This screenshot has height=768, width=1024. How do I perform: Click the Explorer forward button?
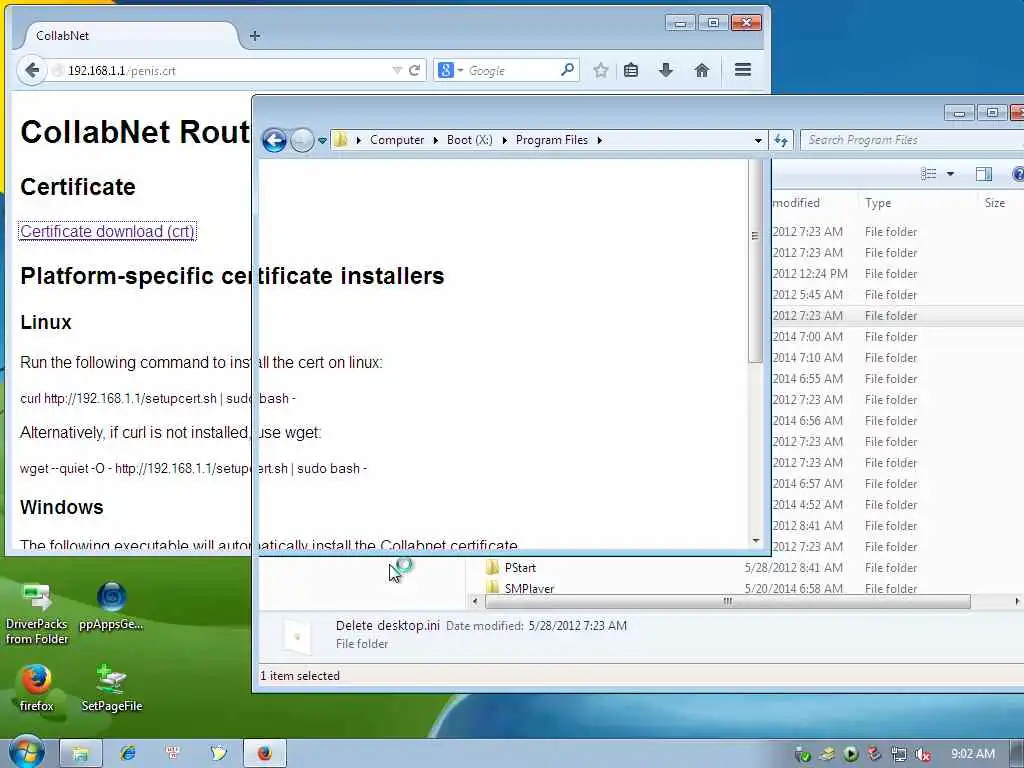302,140
